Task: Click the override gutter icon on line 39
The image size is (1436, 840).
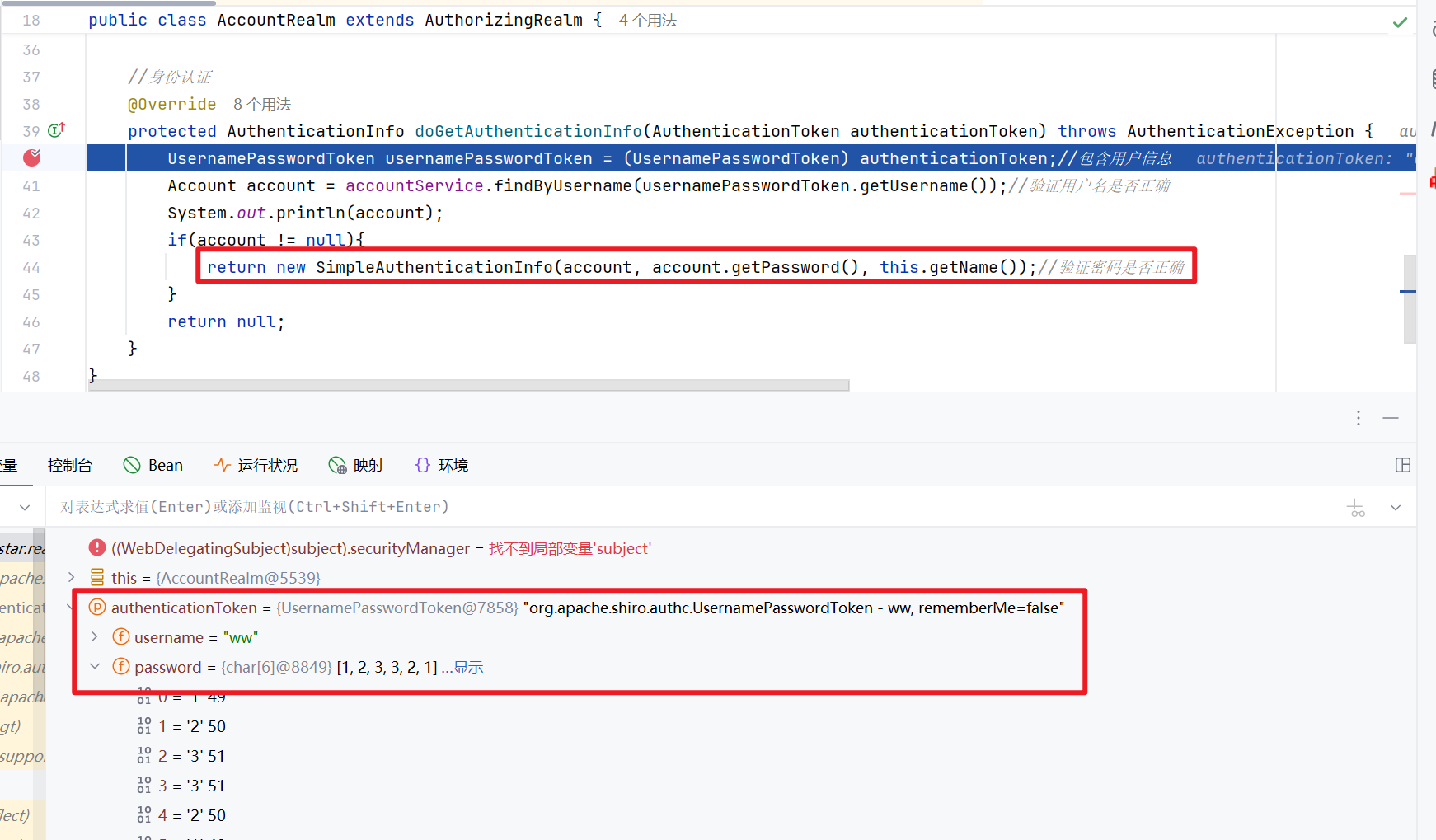Action: pos(56,130)
